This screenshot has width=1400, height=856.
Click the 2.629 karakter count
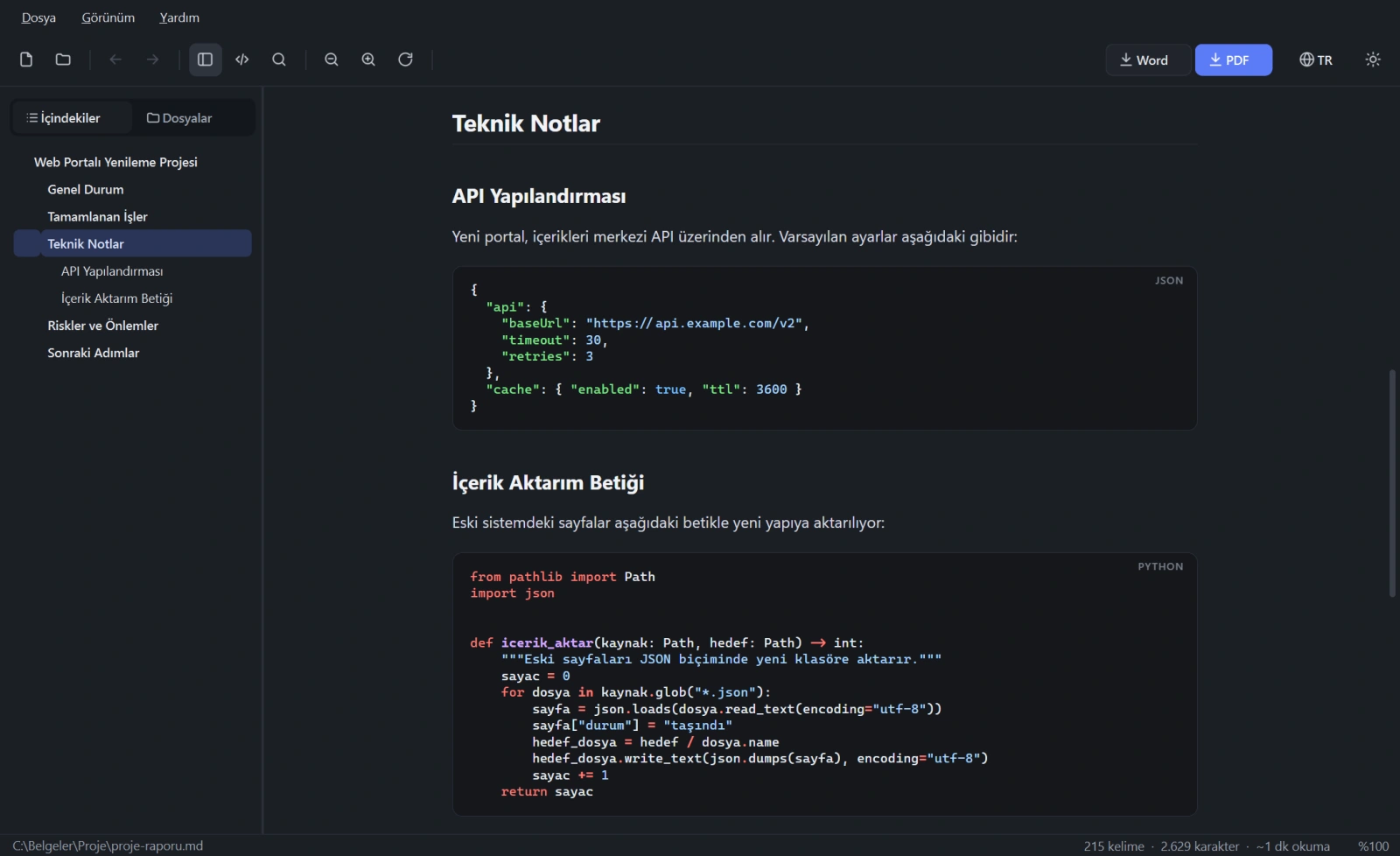tap(1200, 846)
